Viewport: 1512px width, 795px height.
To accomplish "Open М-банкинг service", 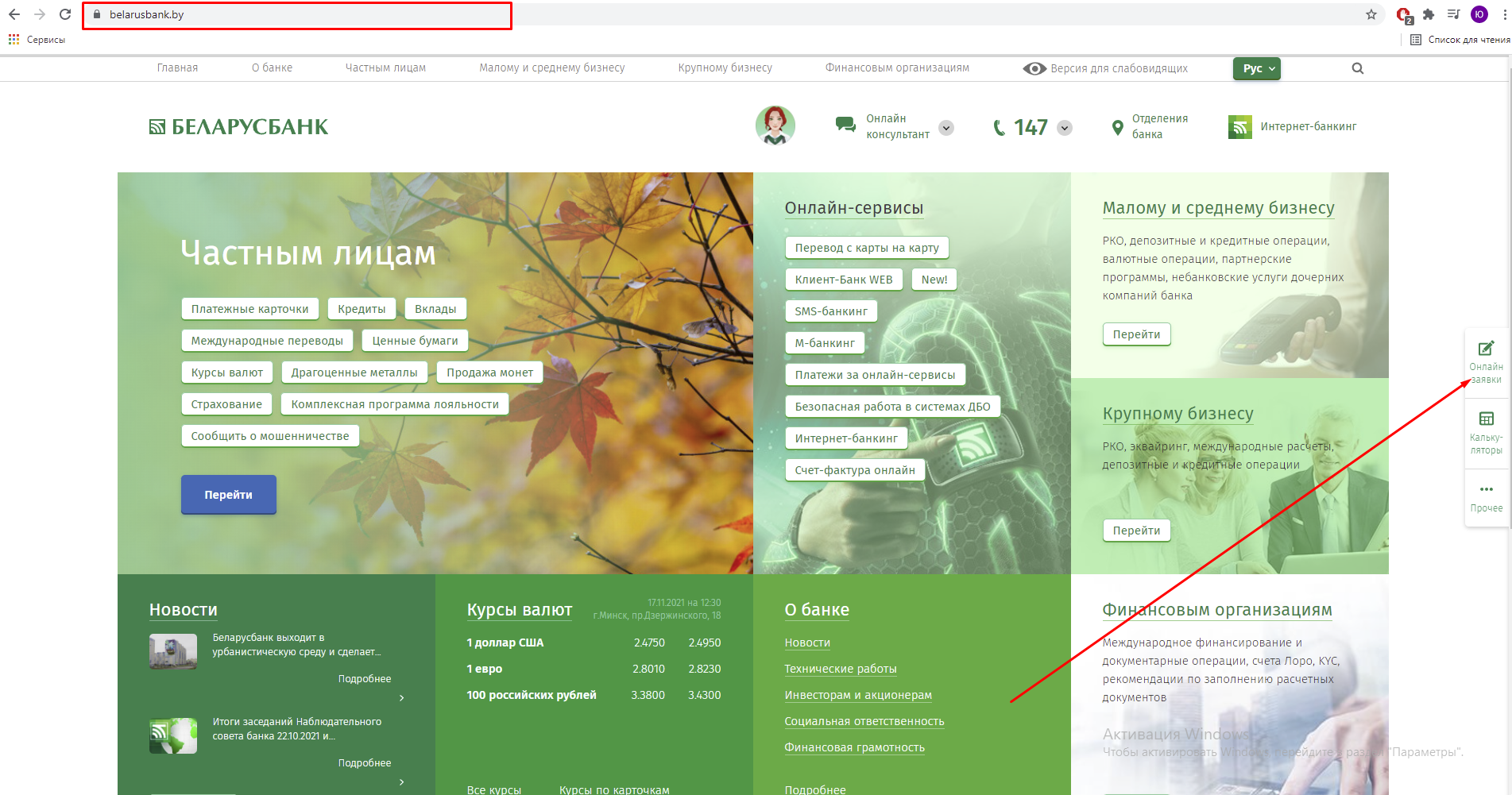I will [x=825, y=343].
